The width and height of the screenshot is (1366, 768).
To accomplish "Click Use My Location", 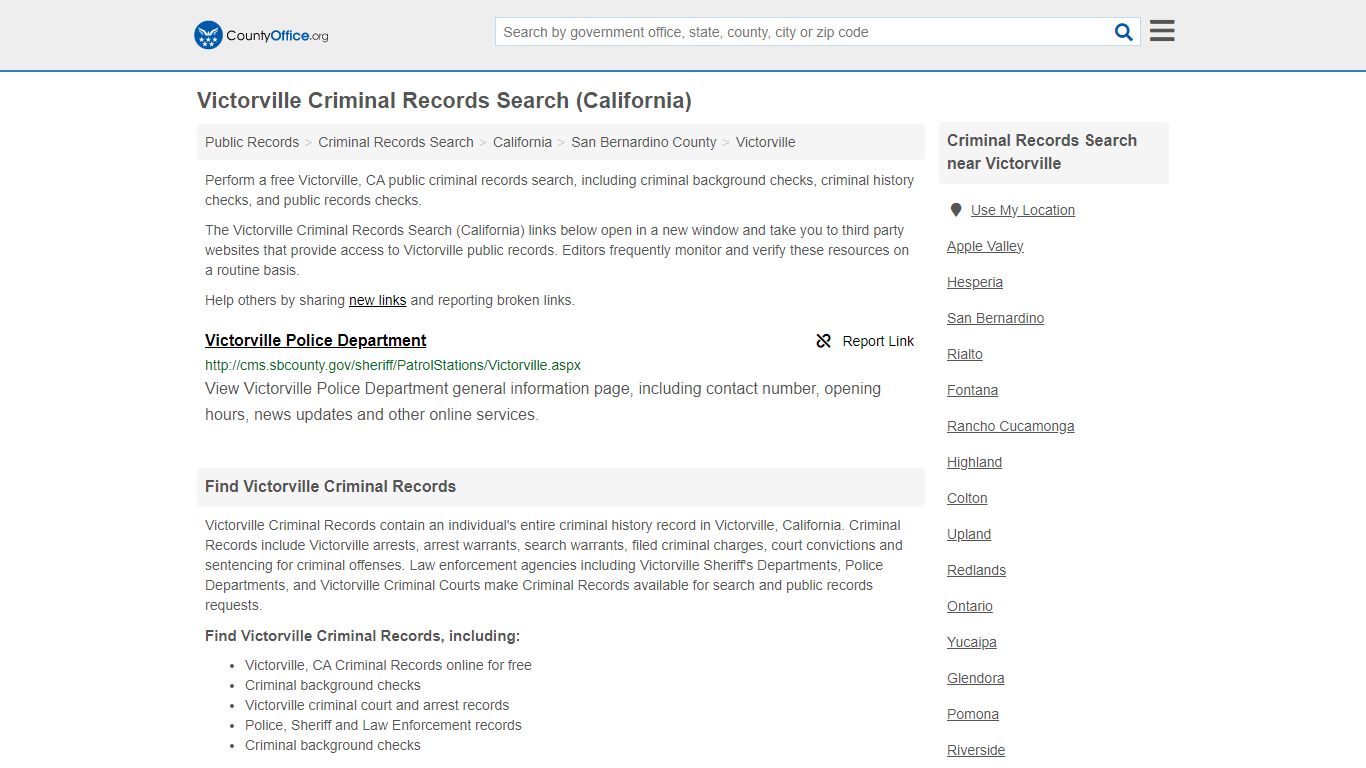I will point(1023,210).
